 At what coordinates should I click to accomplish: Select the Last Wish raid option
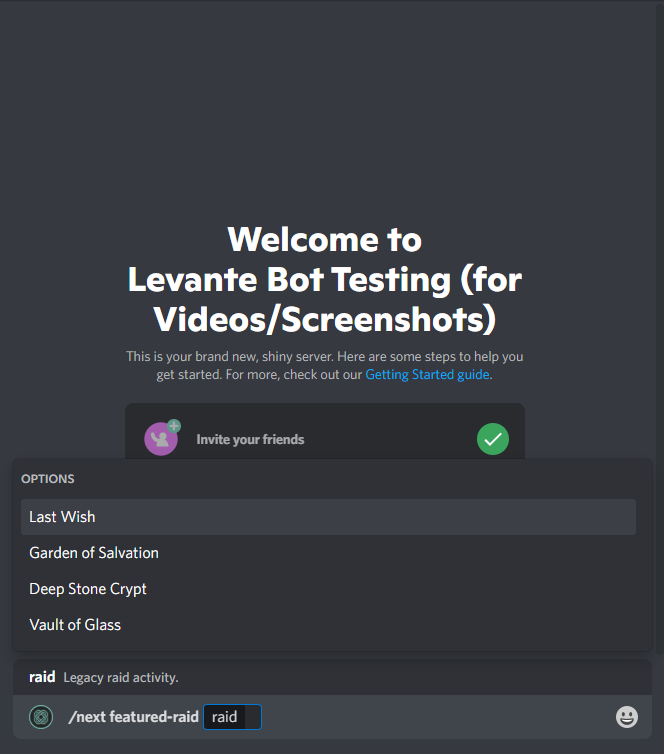(x=328, y=517)
